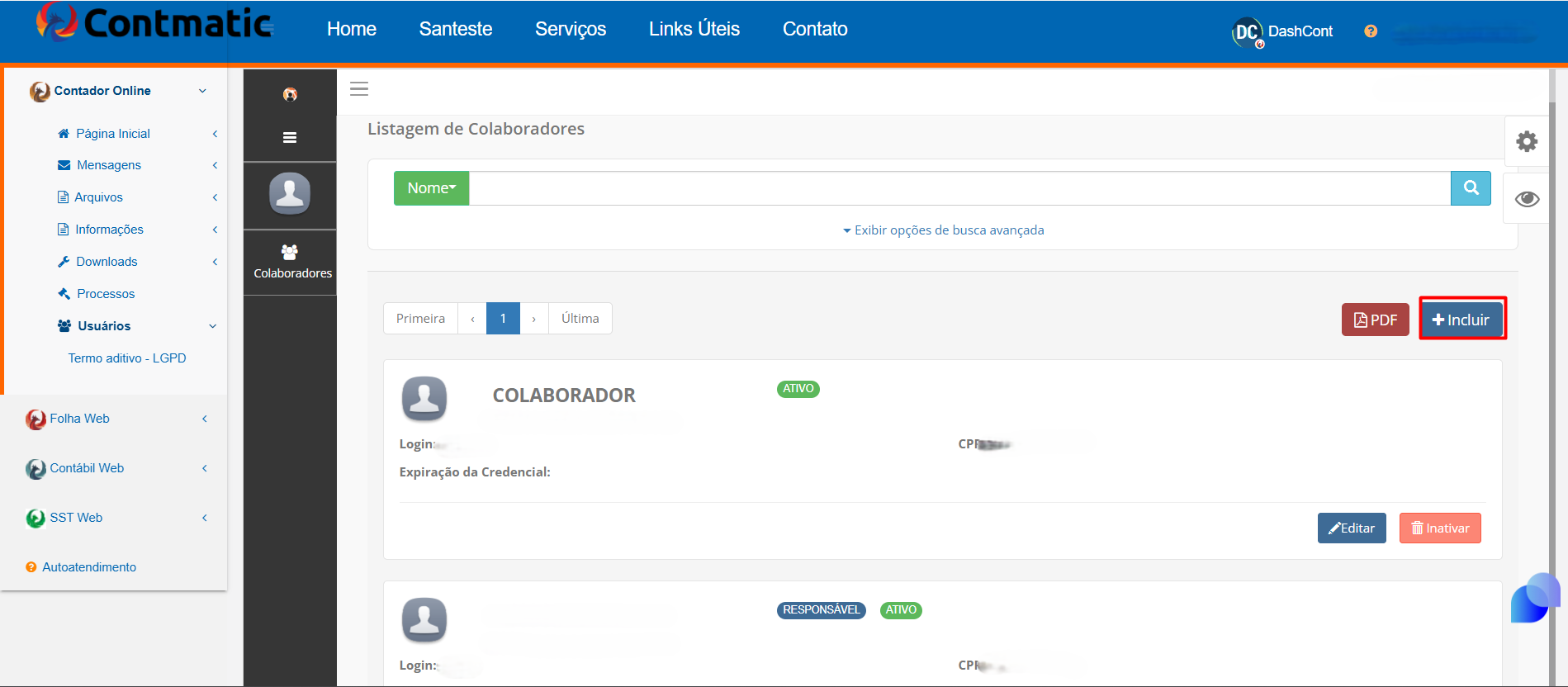Click the Mensagens envelope icon
The height and width of the screenshot is (687, 1568).
point(64,165)
